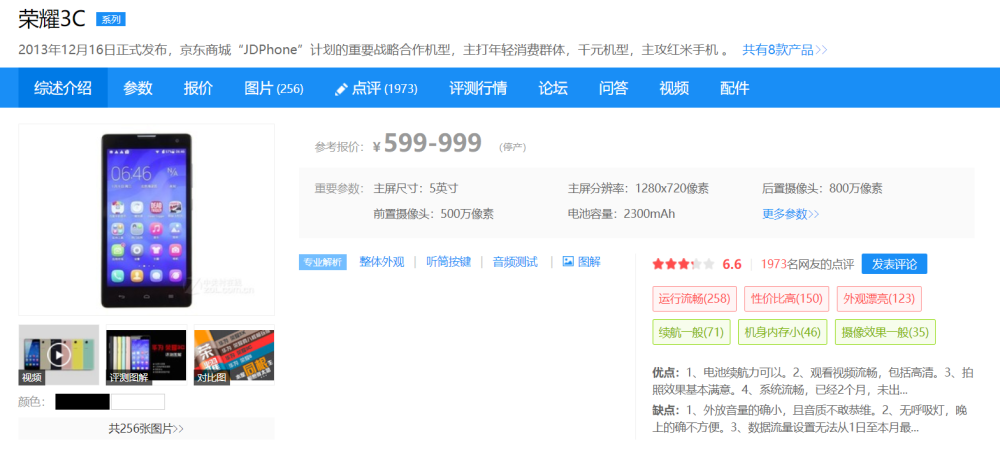Open the 整体外观 analysis link
This screenshot has height=453, width=1000.
pos(382,262)
